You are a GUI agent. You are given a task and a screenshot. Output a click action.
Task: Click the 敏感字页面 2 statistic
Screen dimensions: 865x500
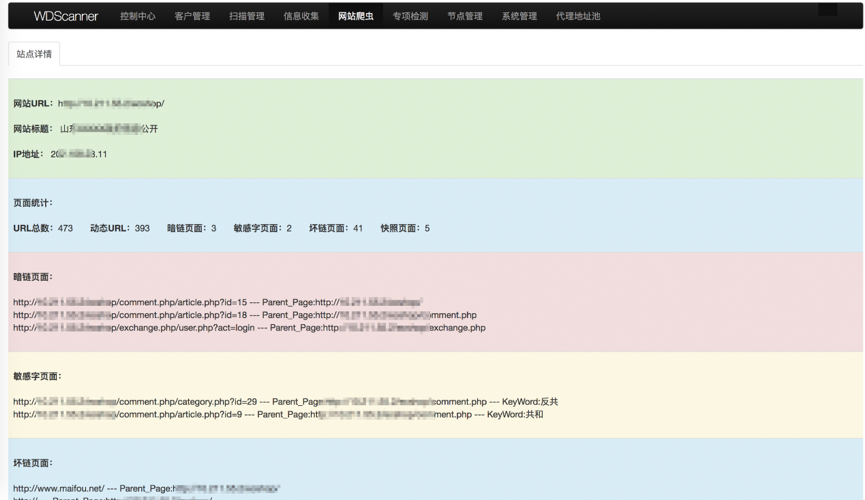[263, 228]
